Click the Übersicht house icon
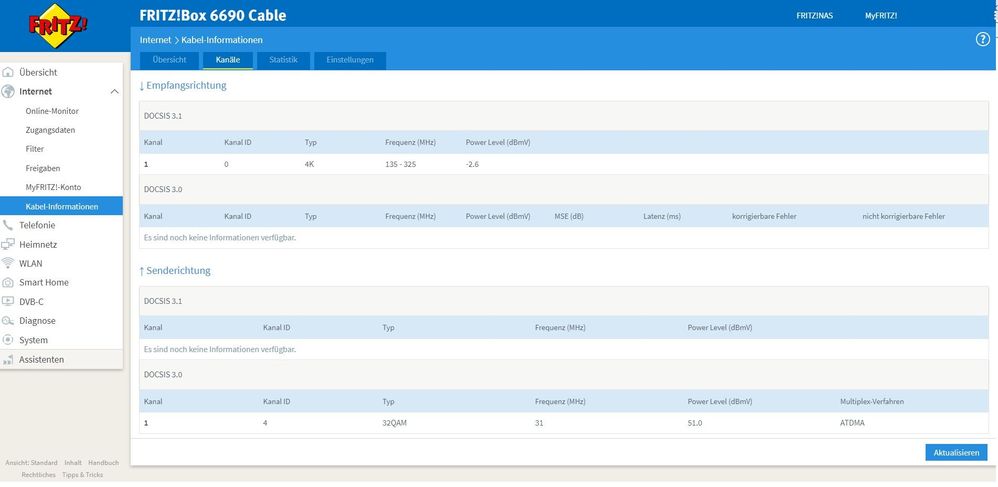Image resolution: width=998 pixels, height=487 pixels. 8,73
